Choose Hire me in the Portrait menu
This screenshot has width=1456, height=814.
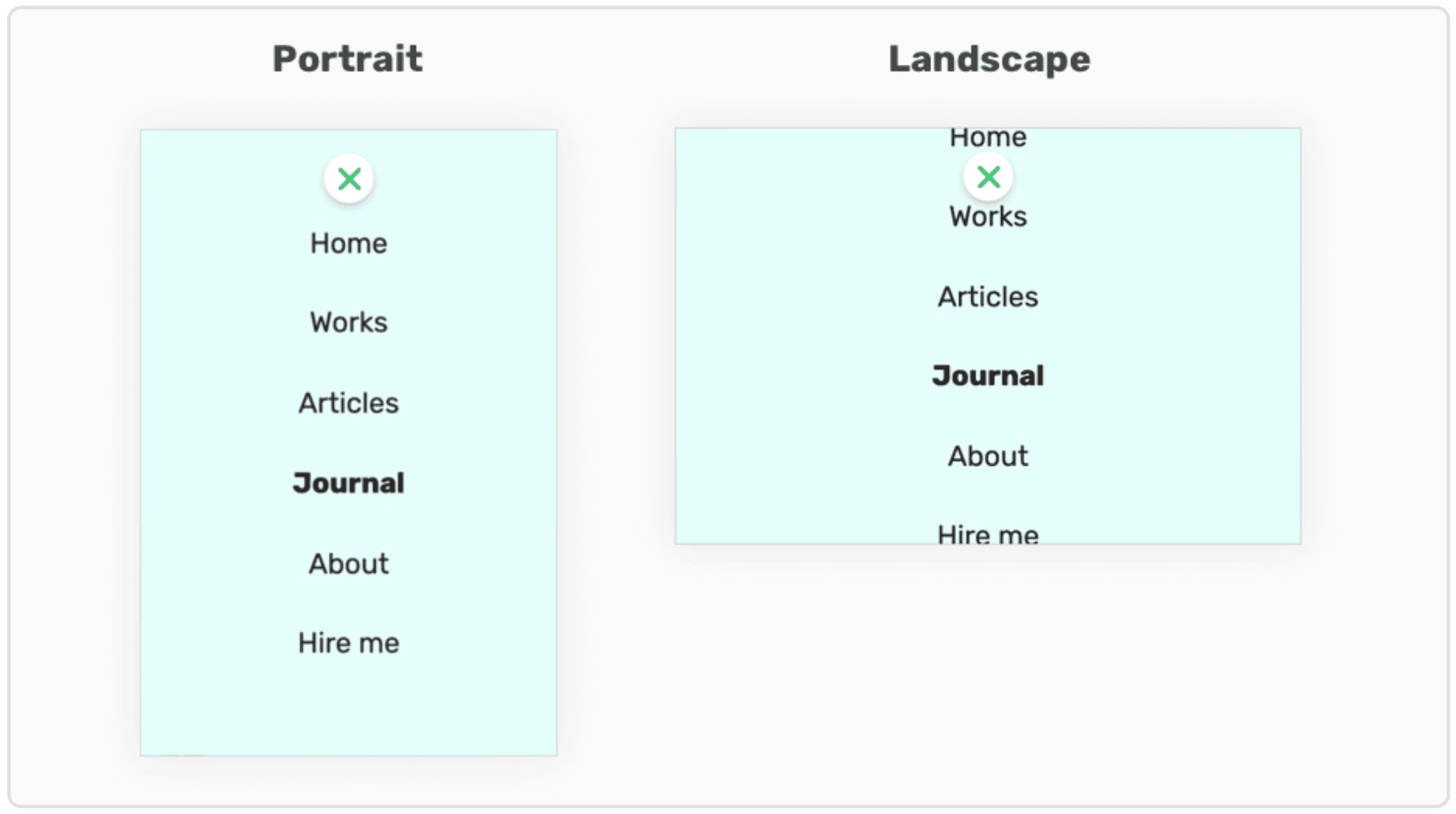pos(348,643)
